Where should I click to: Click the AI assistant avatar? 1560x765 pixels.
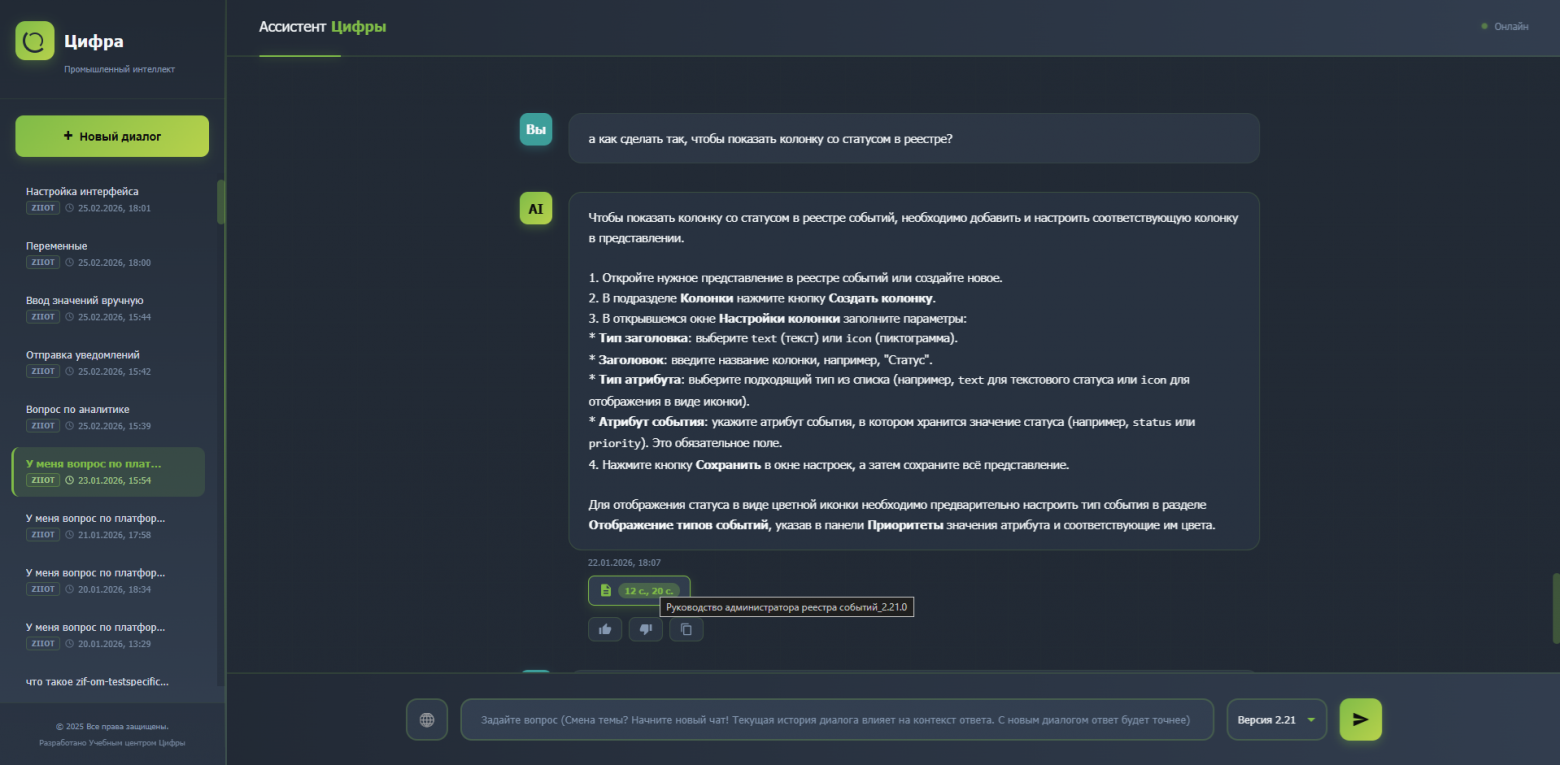[536, 208]
